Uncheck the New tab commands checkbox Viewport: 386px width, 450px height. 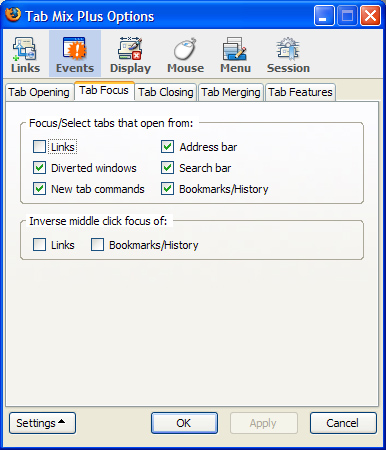click(x=39, y=189)
